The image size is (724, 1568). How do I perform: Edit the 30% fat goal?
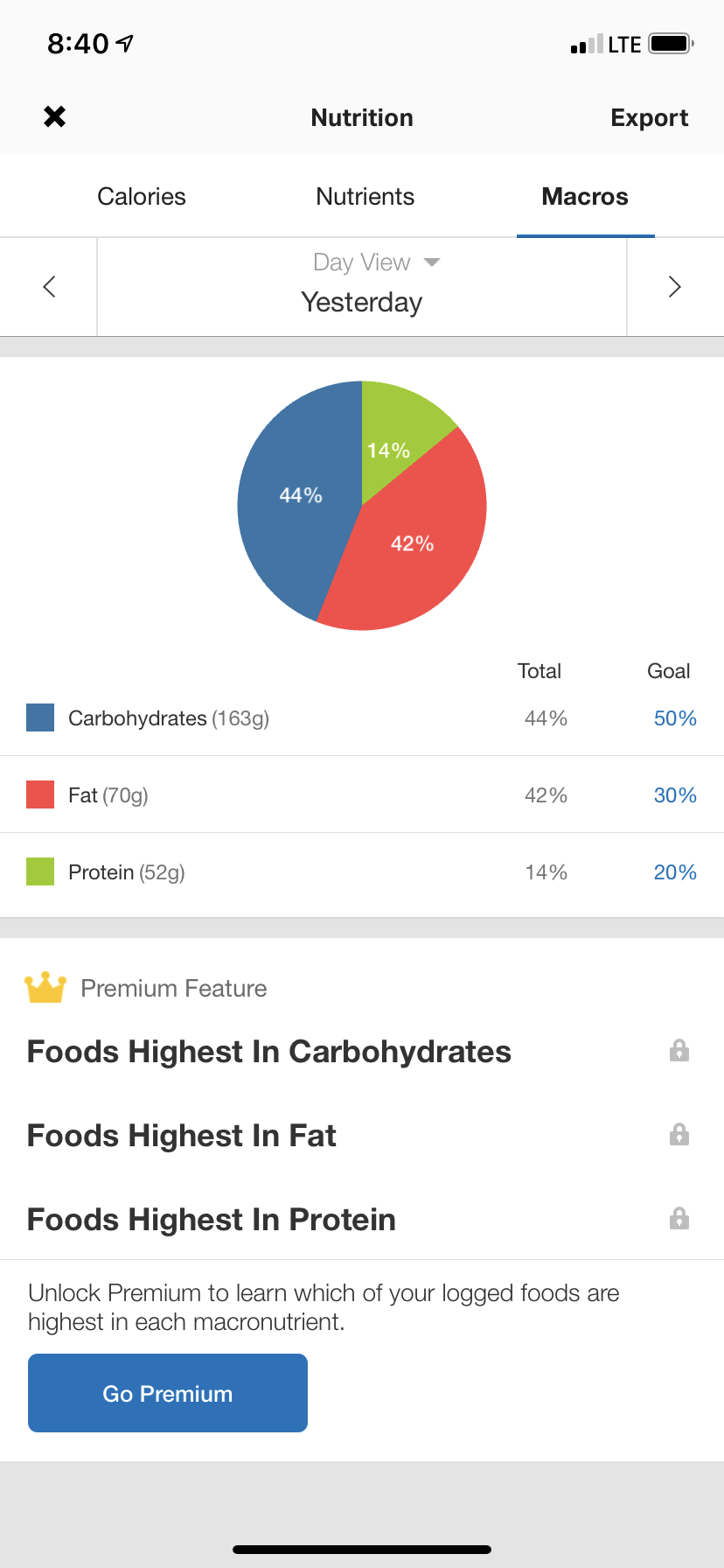pyautogui.click(x=675, y=795)
